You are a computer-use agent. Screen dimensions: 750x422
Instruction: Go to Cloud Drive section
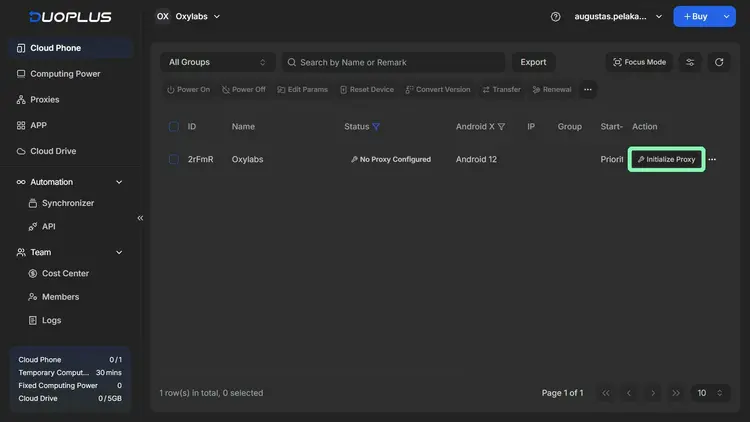[x=53, y=151]
